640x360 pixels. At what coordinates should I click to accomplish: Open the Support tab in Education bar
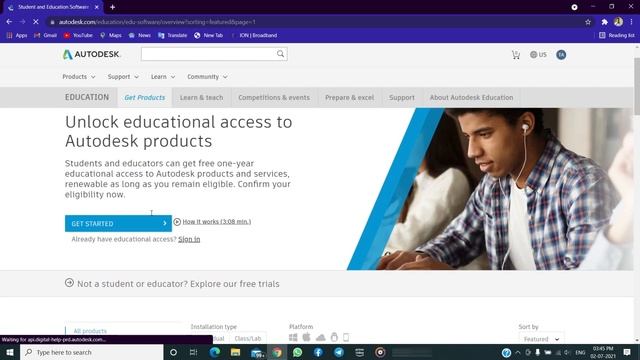(x=402, y=98)
